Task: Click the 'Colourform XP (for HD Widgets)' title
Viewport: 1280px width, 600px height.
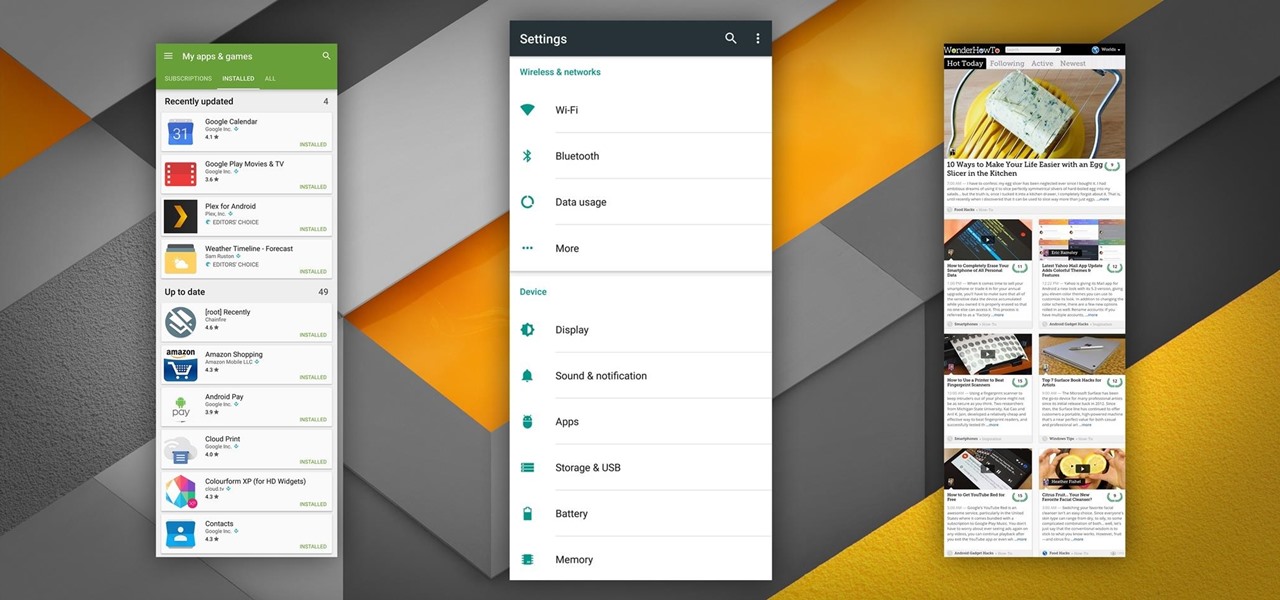Action: (x=255, y=481)
